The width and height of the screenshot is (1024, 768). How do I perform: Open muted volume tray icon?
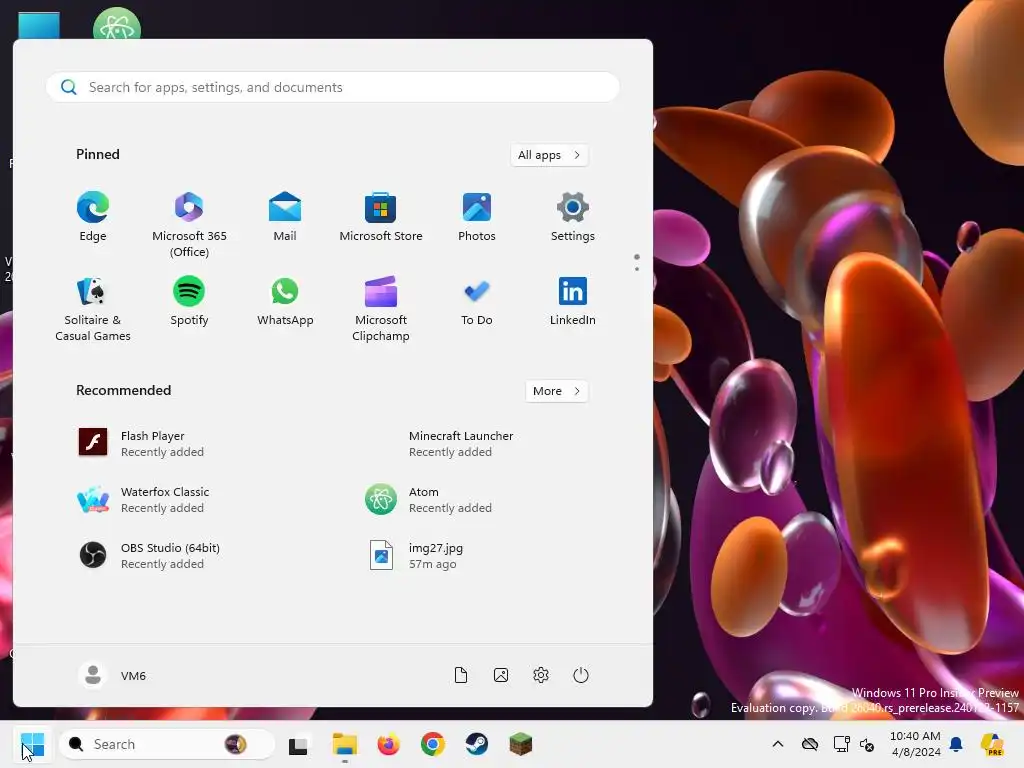pos(867,744)
